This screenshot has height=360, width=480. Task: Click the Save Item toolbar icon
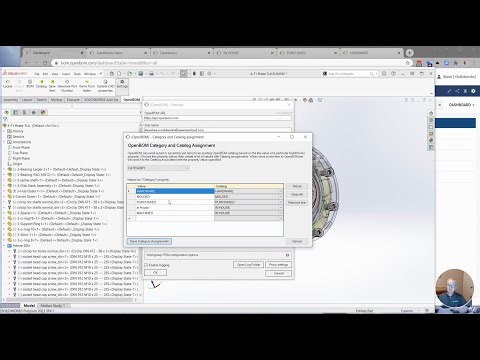coord(52,86)
